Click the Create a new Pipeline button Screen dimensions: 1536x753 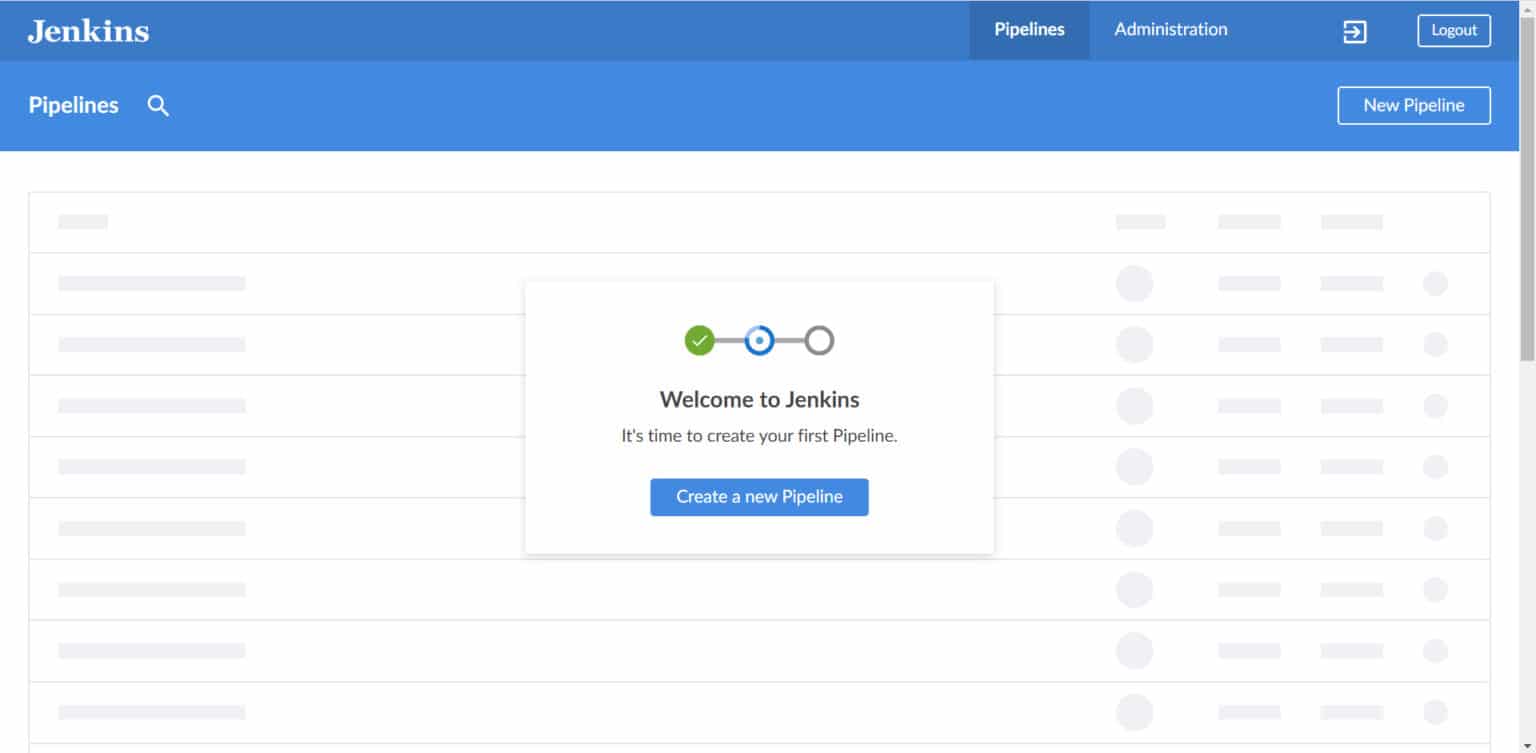click(759, 497)
